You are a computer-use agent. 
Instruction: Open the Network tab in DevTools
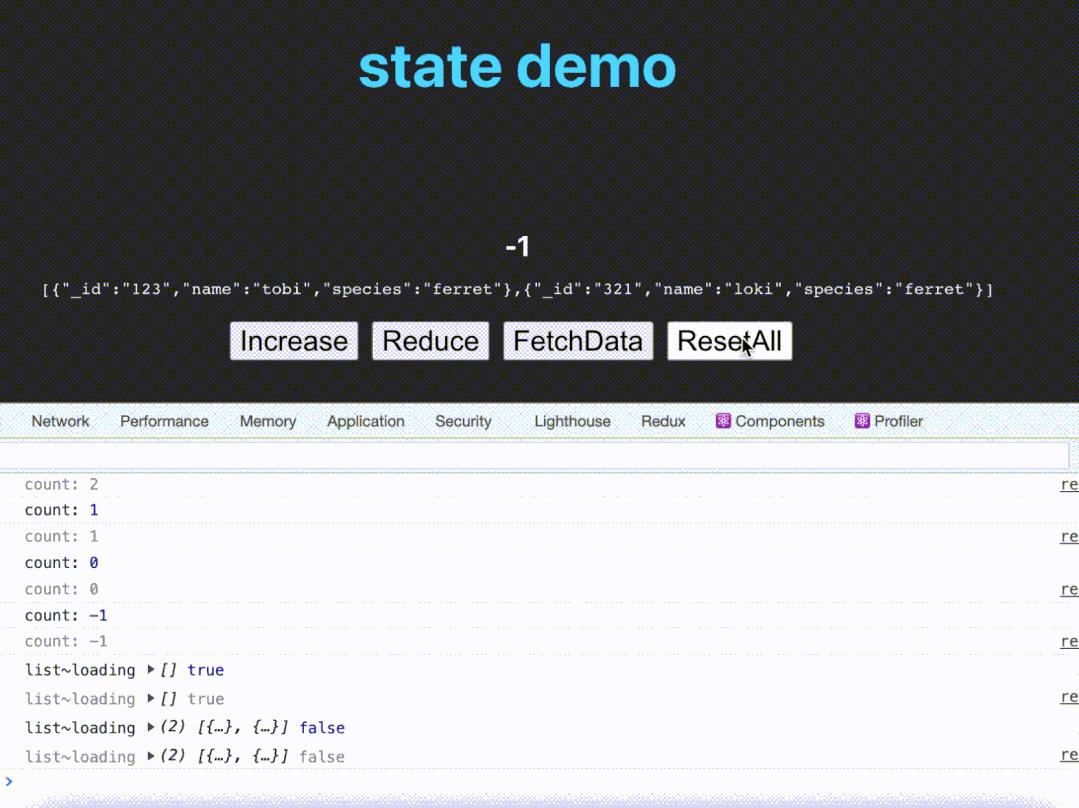61,421
